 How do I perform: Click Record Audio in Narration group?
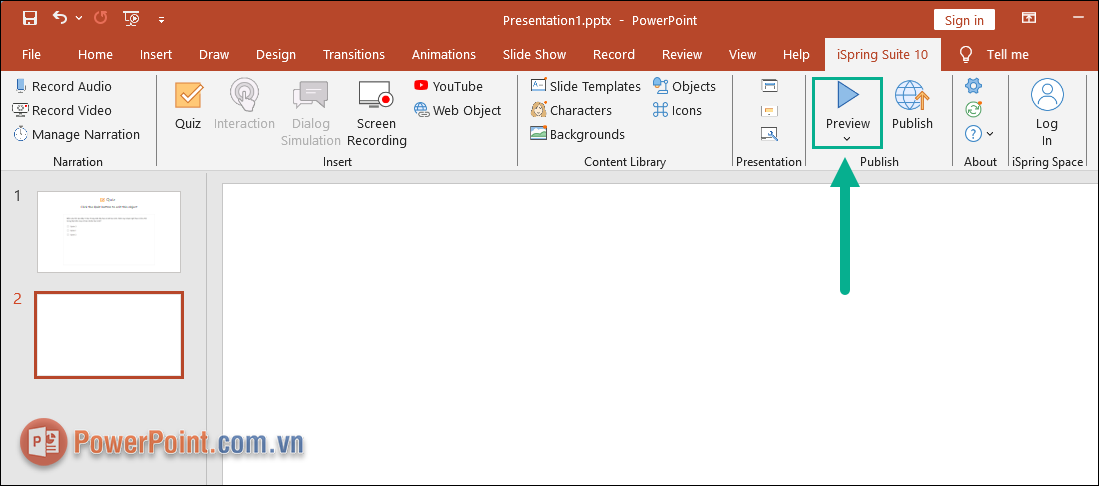62,86
